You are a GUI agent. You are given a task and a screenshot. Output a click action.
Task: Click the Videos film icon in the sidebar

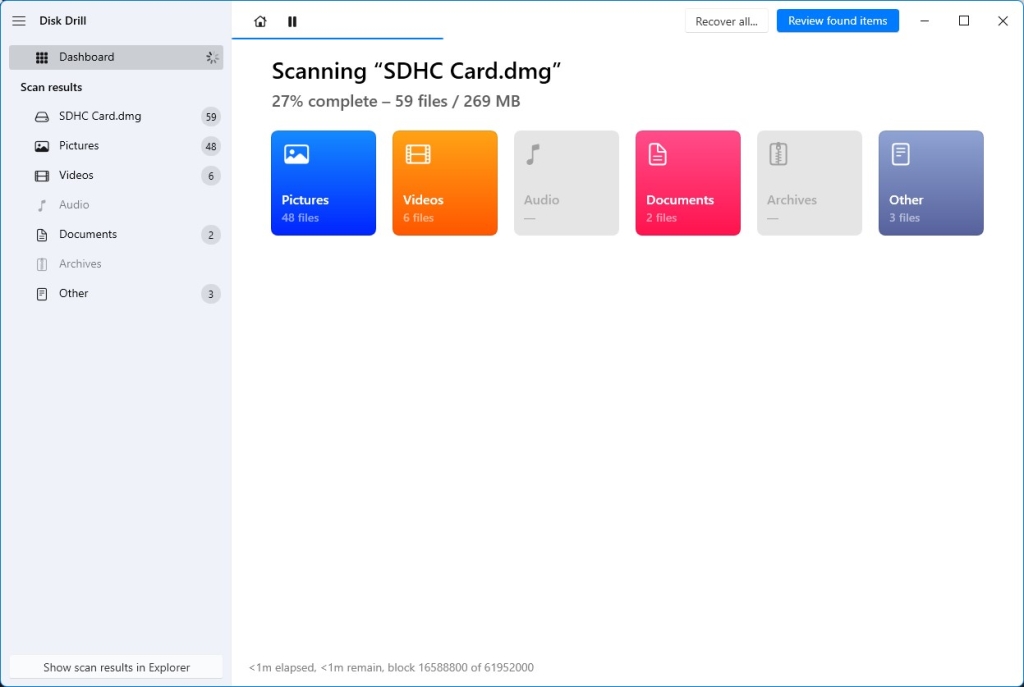40,175
